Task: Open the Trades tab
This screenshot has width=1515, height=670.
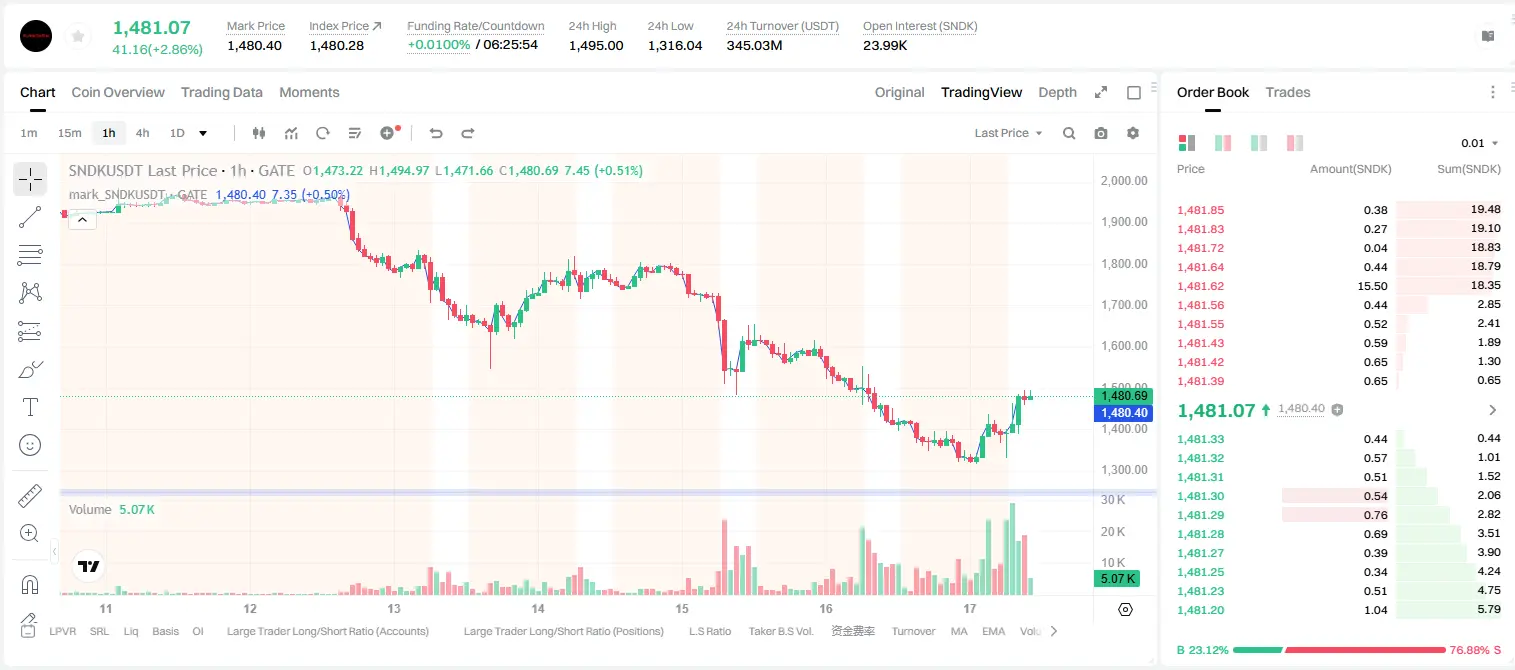Action: [1288, 92]
